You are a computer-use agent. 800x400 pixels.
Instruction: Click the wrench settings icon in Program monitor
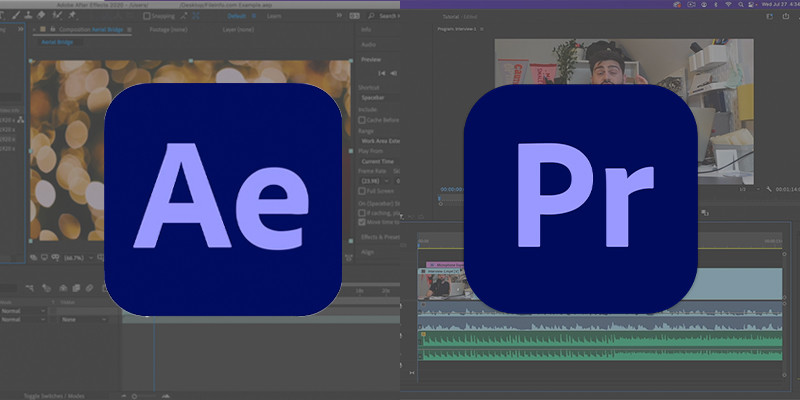point(769,189)
